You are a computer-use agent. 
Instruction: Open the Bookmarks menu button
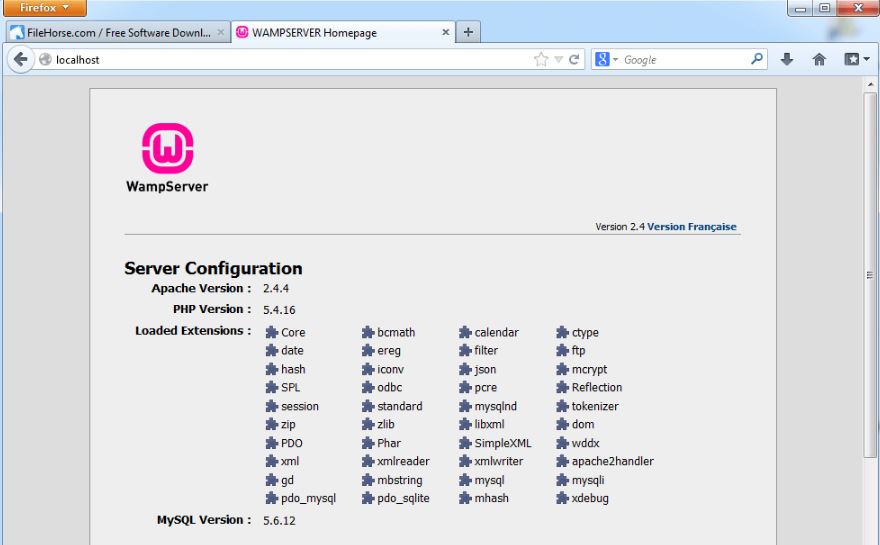pos(852,59)
